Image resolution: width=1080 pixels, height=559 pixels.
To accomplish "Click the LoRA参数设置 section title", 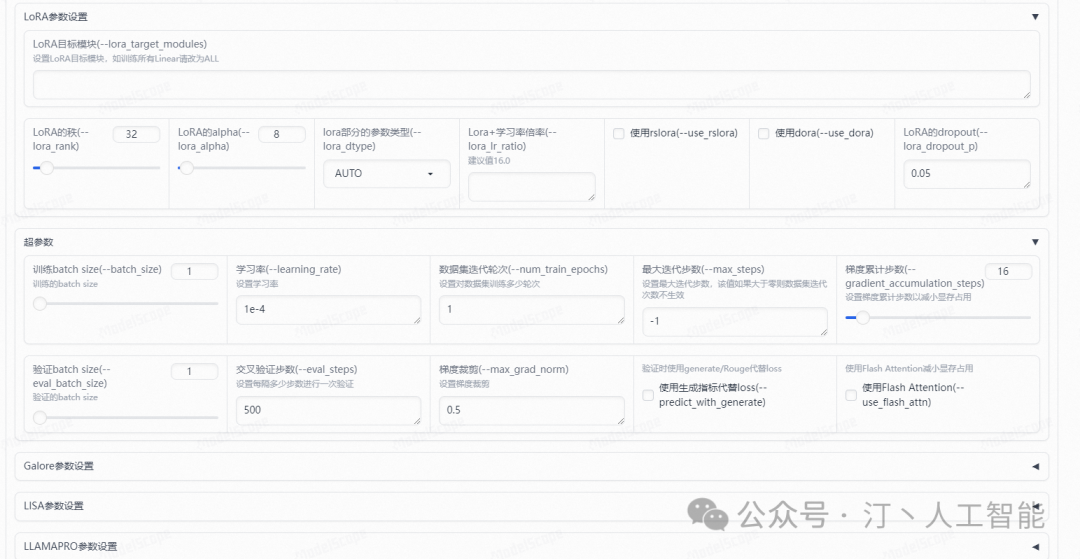I will point(56,17).
